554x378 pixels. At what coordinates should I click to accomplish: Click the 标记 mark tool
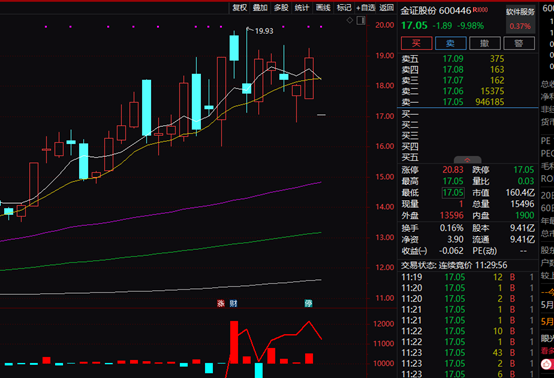coord(343,7)
